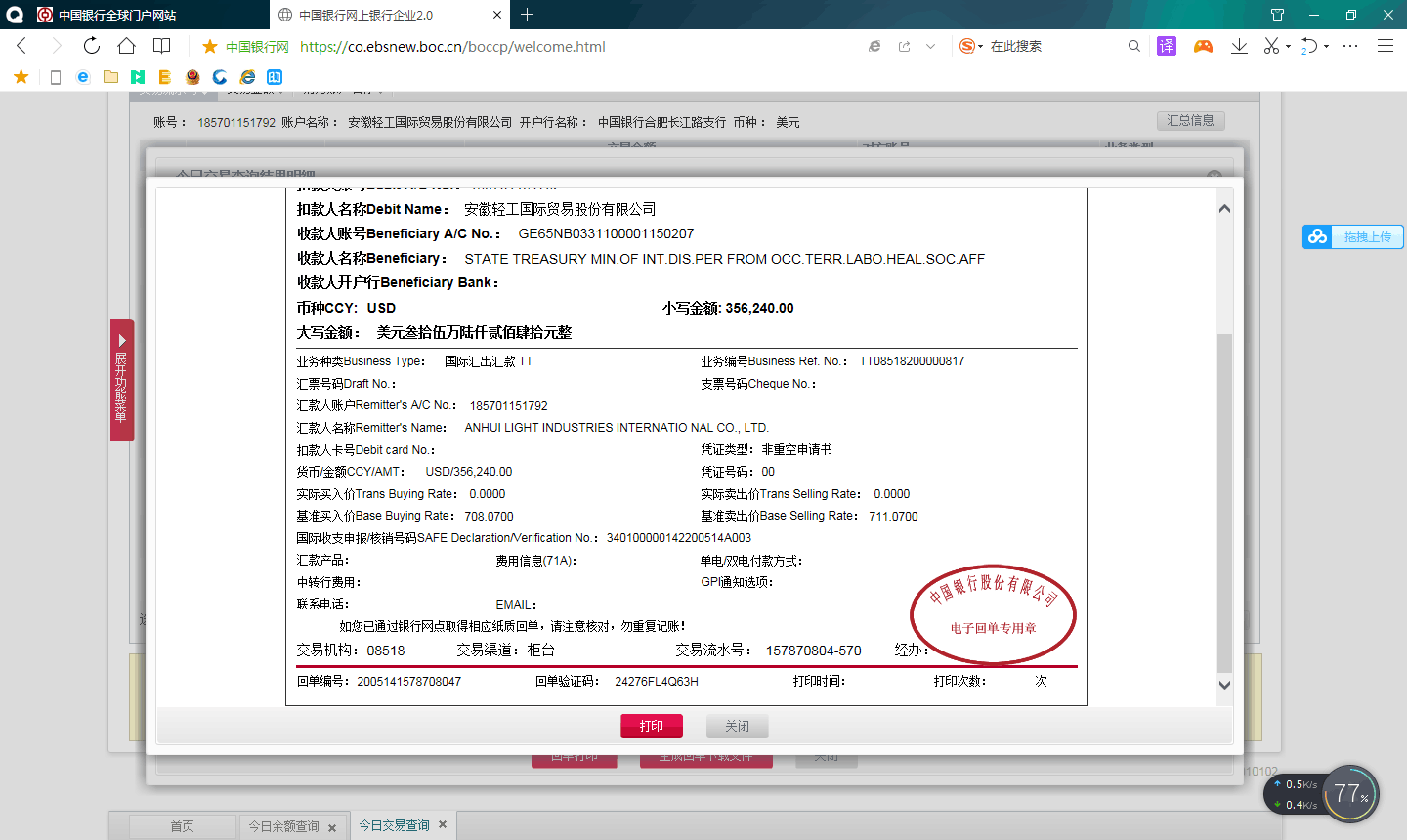The height and width of the screenshot is (840, 1407).
Task: Click the red 打印 print button
Action: (651, 726)
